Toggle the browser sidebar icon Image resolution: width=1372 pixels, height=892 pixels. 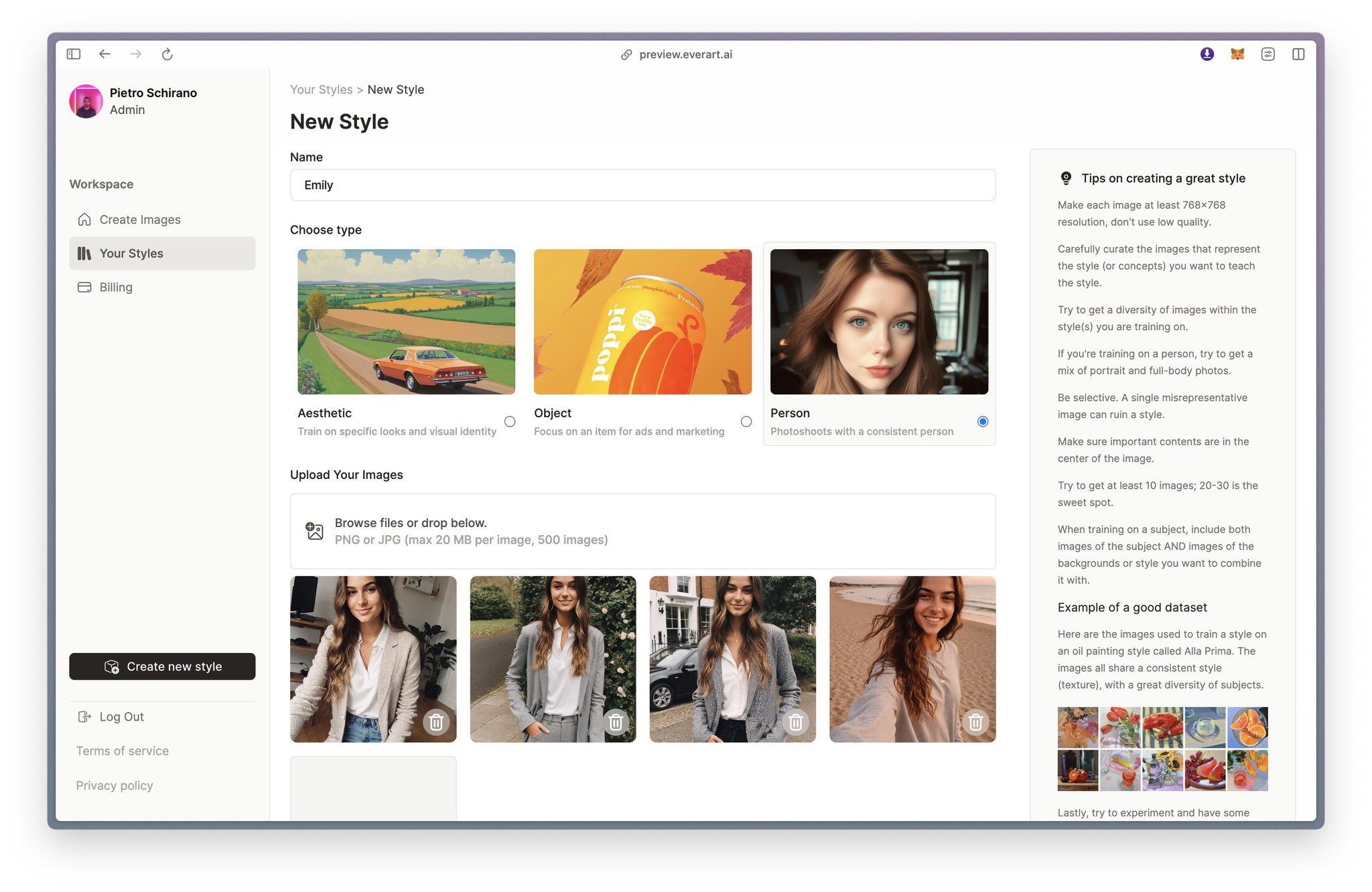(74, 54)
